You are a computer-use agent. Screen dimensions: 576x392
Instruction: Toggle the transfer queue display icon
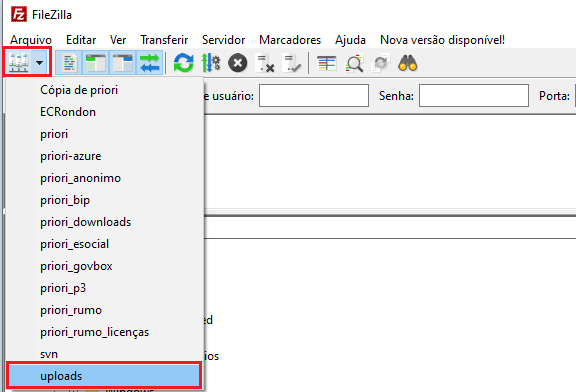tap(150, 63)
